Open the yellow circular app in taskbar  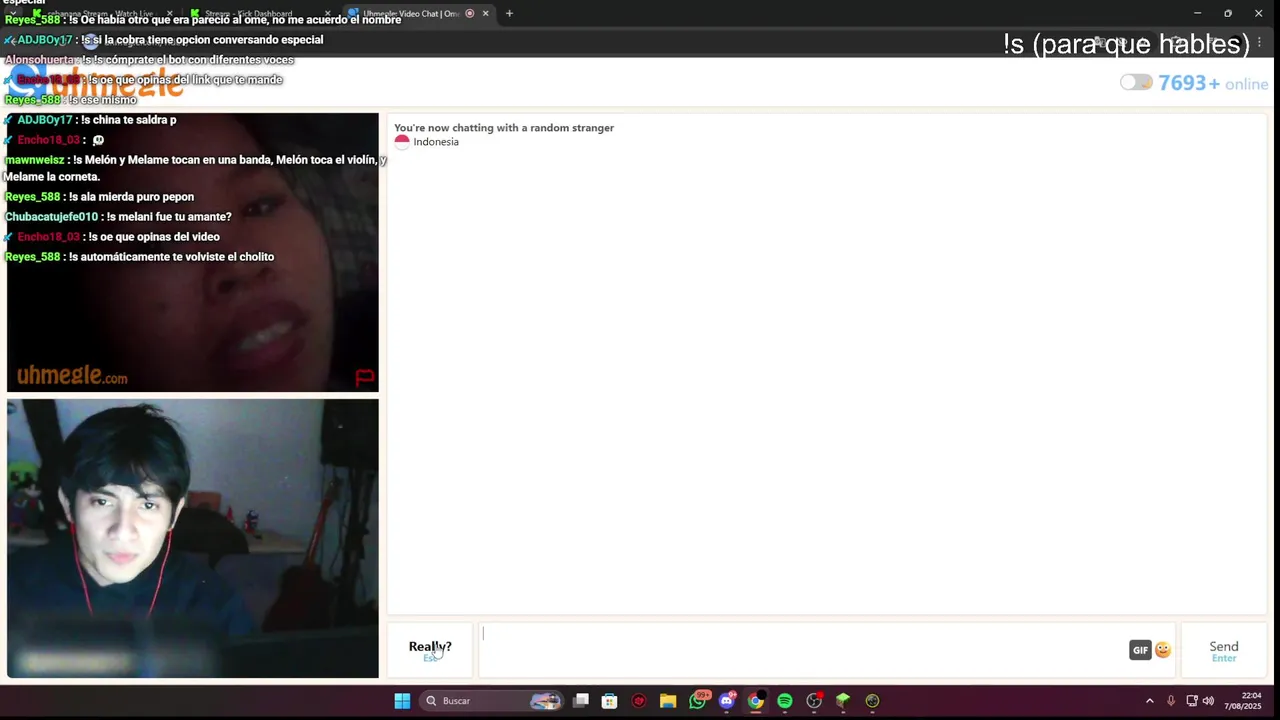click(x=872, y=701)
